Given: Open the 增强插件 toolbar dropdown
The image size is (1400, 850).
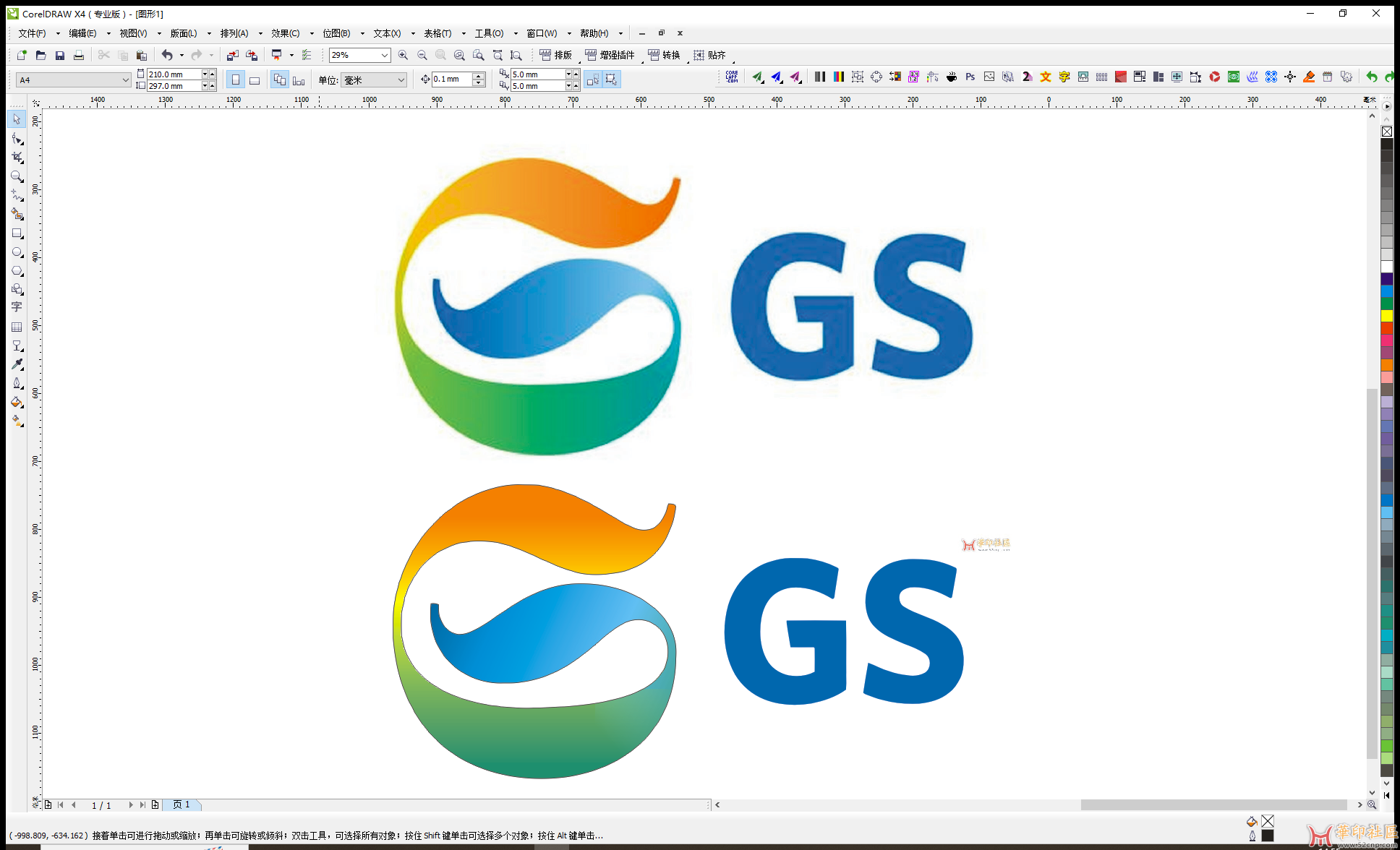Looking at the screenshot, I should click(610, 55).
